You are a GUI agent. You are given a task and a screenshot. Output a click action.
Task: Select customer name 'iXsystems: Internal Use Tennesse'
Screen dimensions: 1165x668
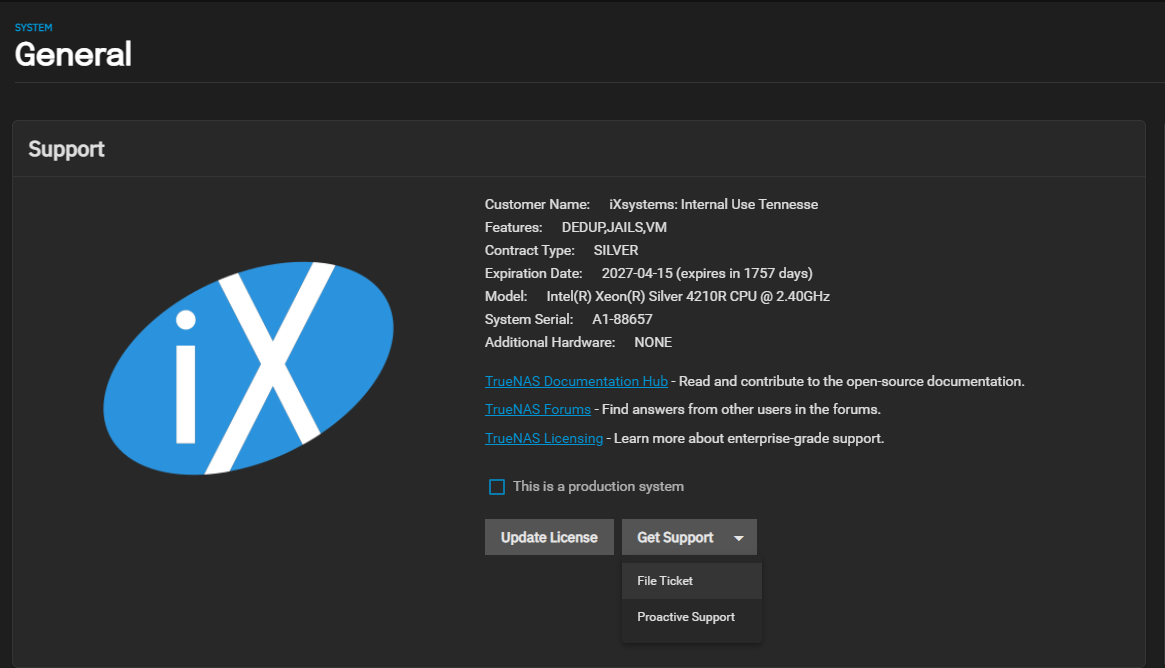click(713, 204)
